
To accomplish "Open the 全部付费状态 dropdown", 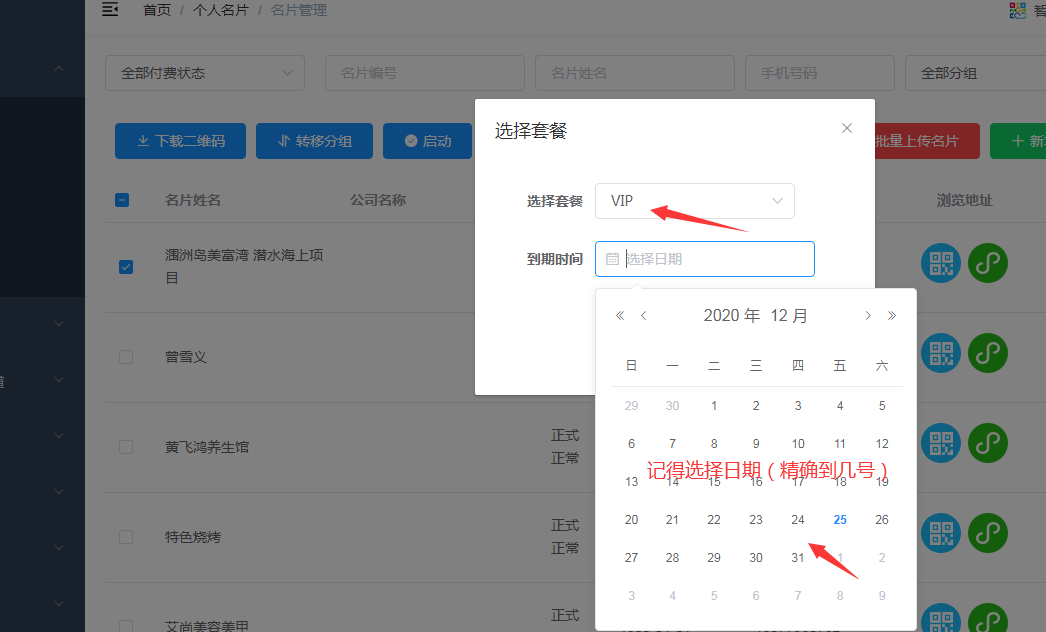I will [x=205, y=73].
